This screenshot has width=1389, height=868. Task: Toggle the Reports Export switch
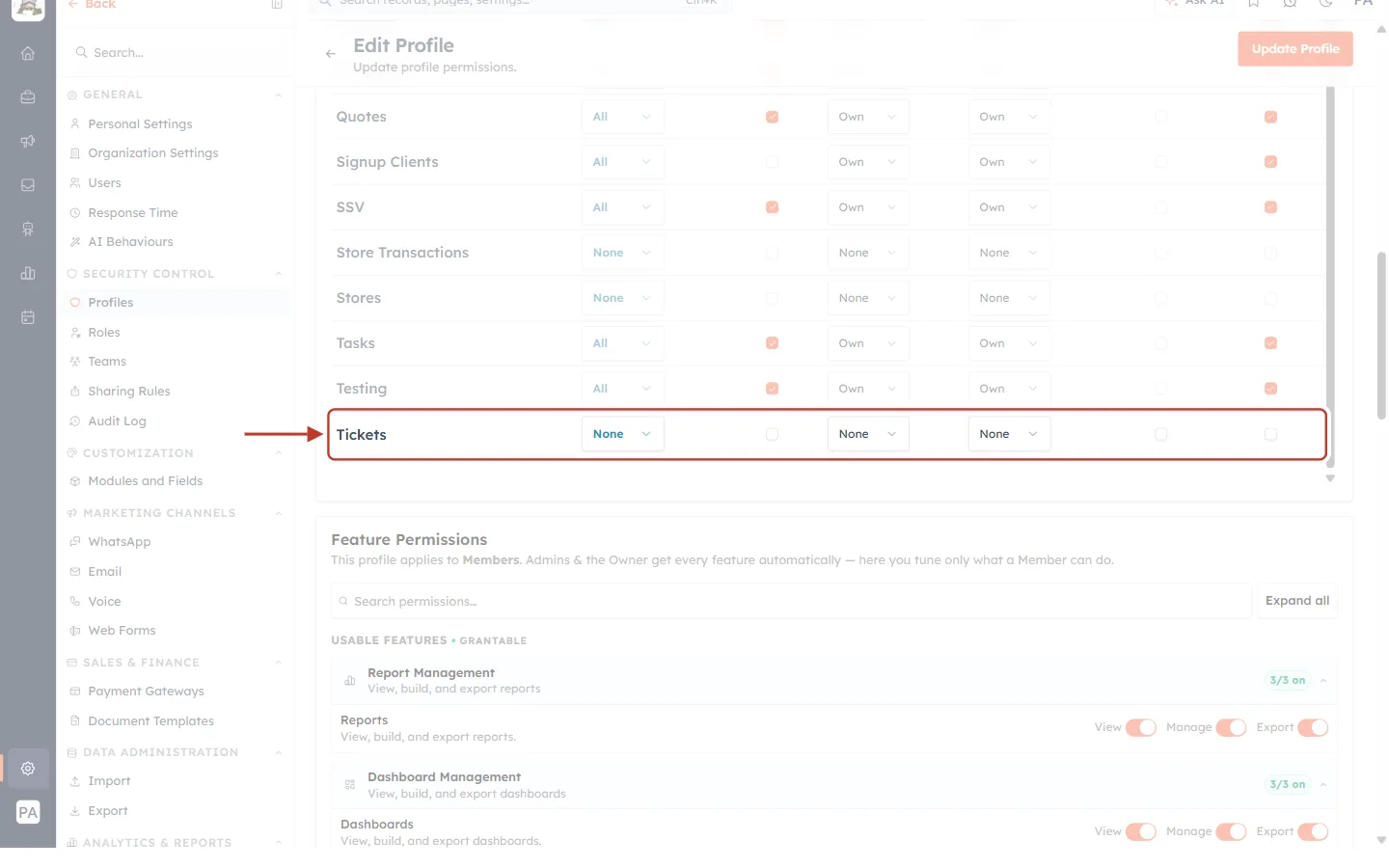tap(1313, 728)
